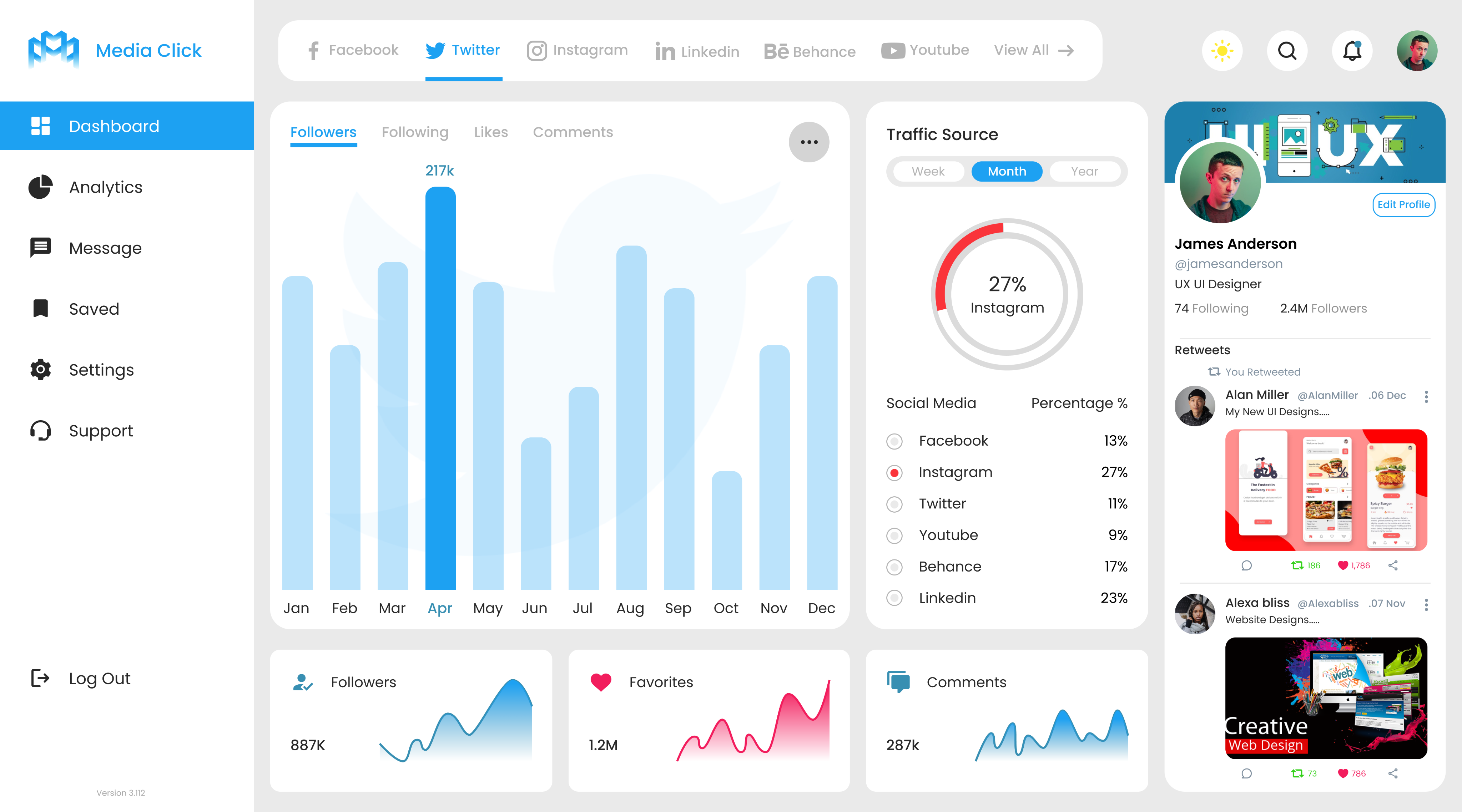
Task: Like Alexa bliss's post with the heart icon
Action: [x=1342, y=773]
